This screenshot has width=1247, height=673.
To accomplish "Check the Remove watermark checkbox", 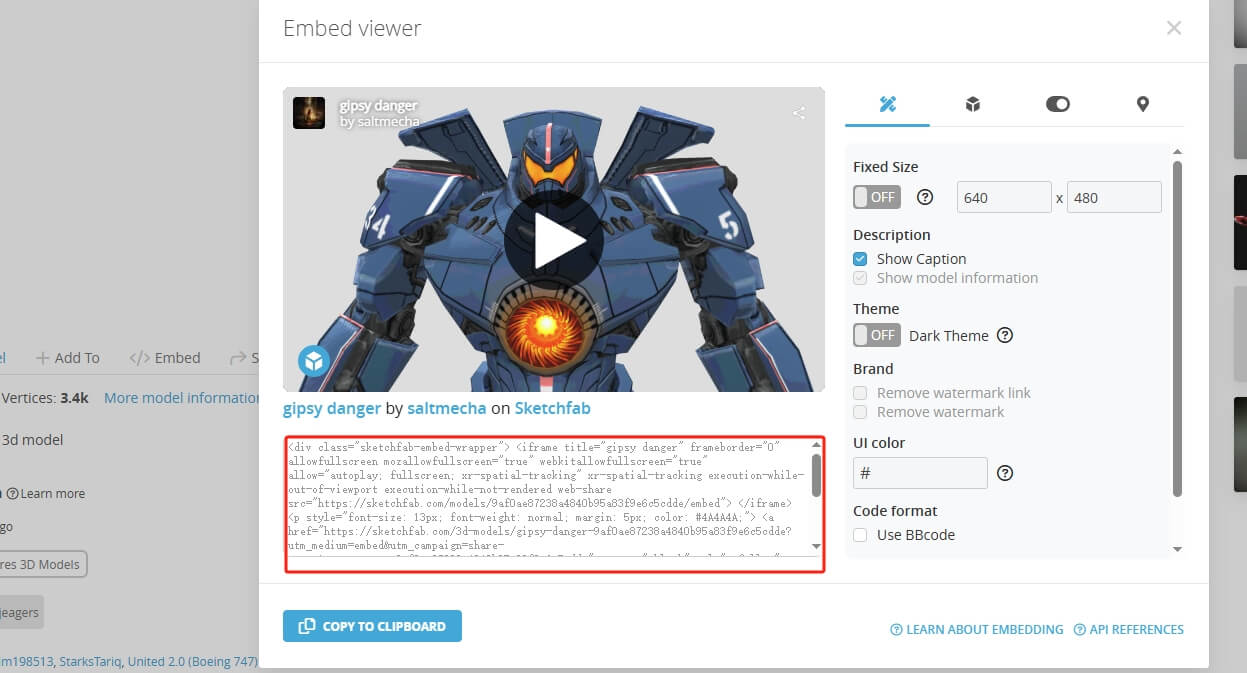I will pos(860,412).
